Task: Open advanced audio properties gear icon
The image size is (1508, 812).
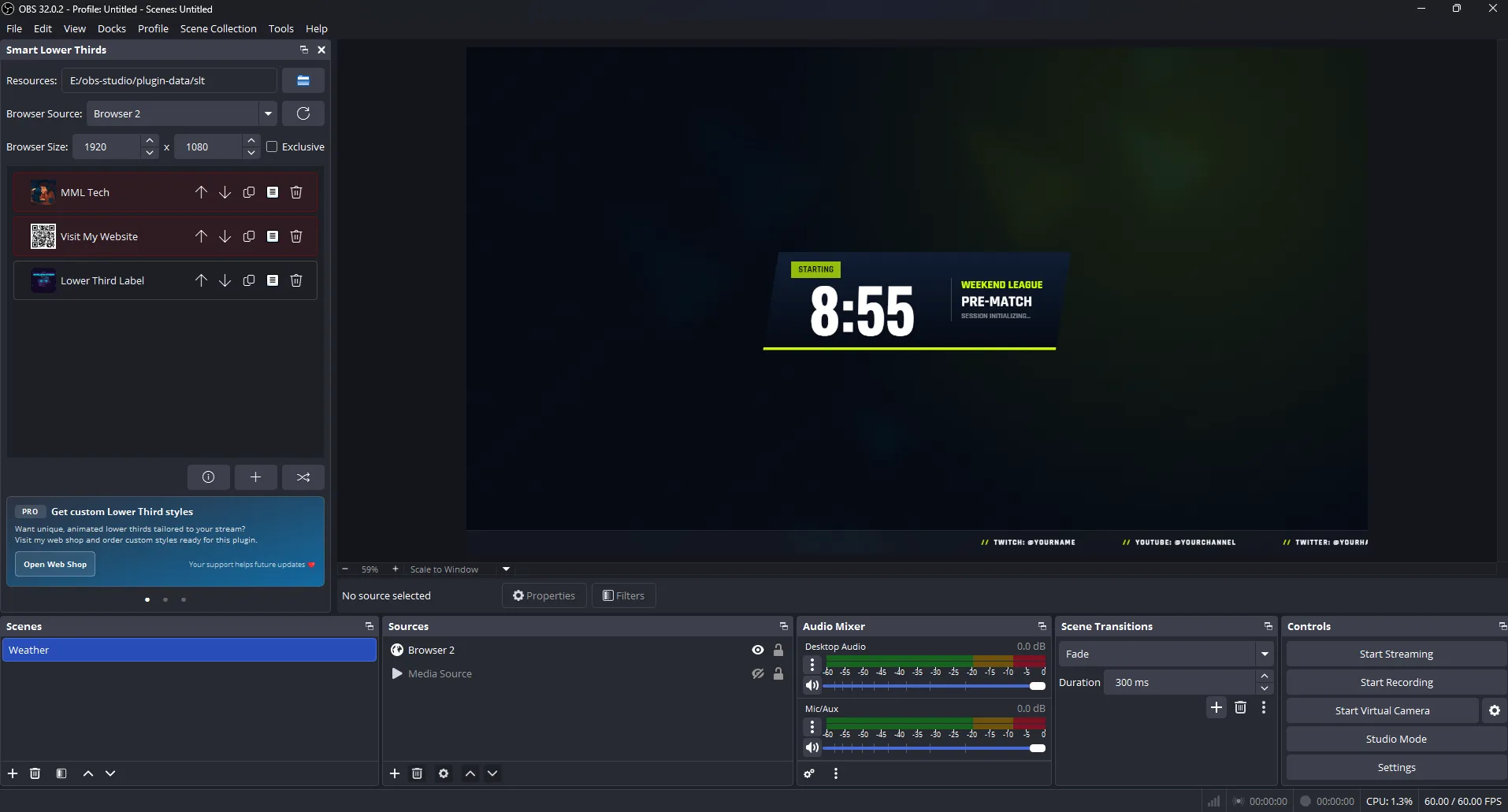Action: click(809, 773)
